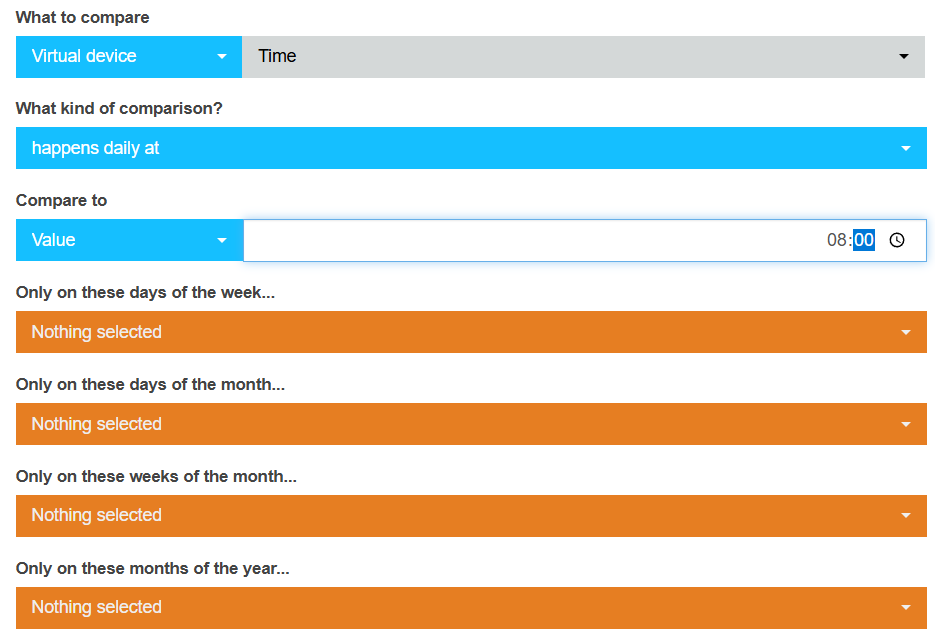Click the caret arrow beside Value
Viewport: 935px width, 637px height.
[x=222, y=241]
